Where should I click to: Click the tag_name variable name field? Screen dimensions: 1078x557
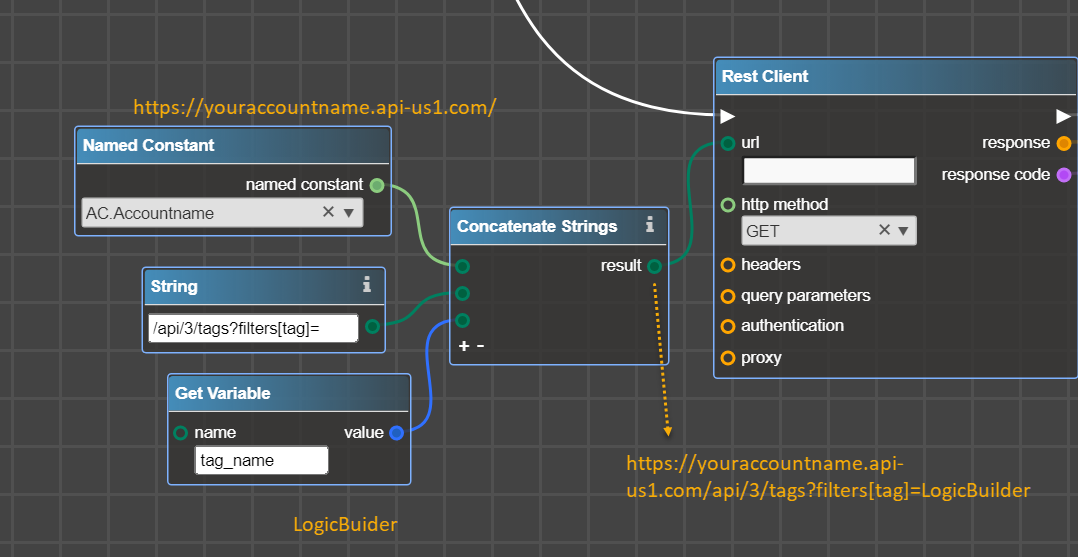(261, 460)
